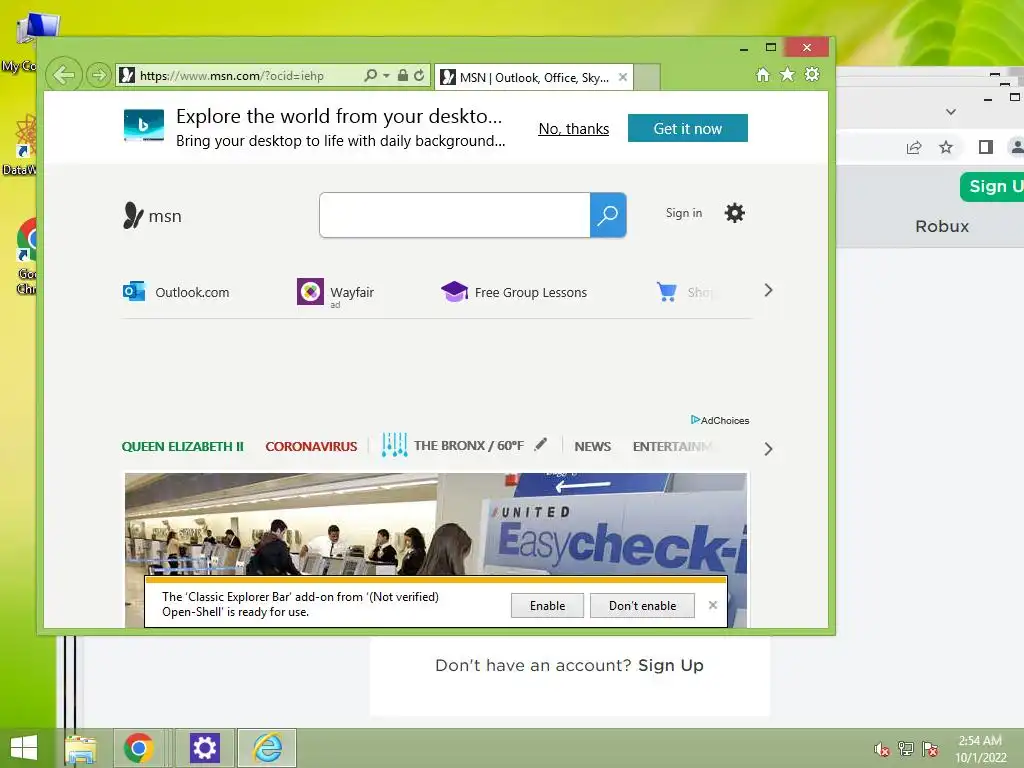Screen dimensions: 1024x768
Task: Open Wayfair ad shortcut
Action: (x=336, y=292)
